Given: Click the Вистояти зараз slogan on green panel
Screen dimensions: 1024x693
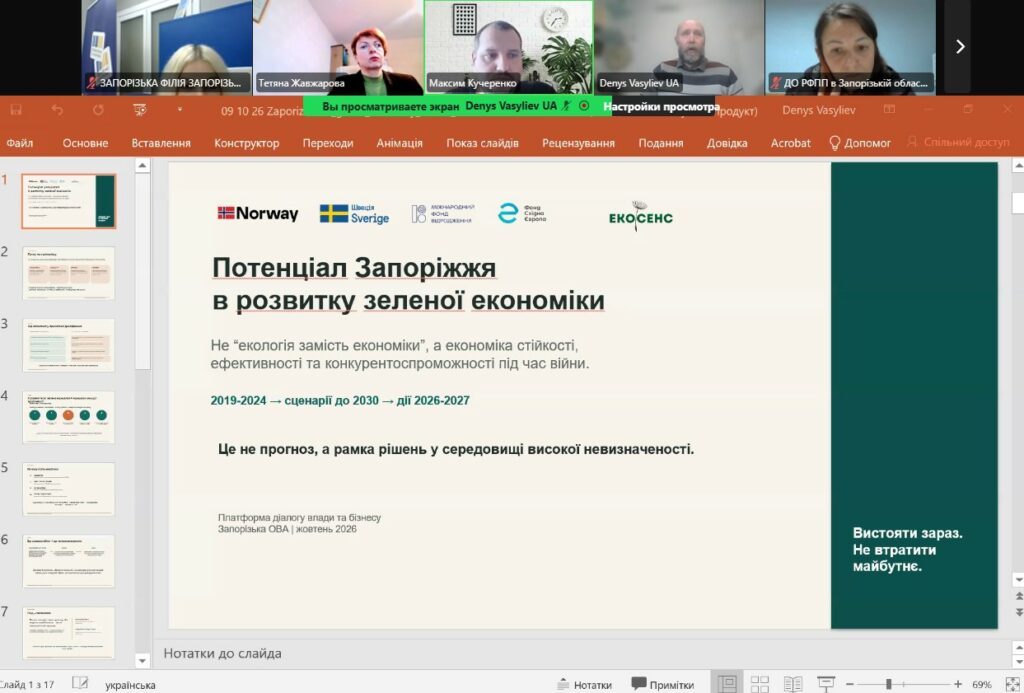Looking at the screenshot, I should [x=907, y=549].
